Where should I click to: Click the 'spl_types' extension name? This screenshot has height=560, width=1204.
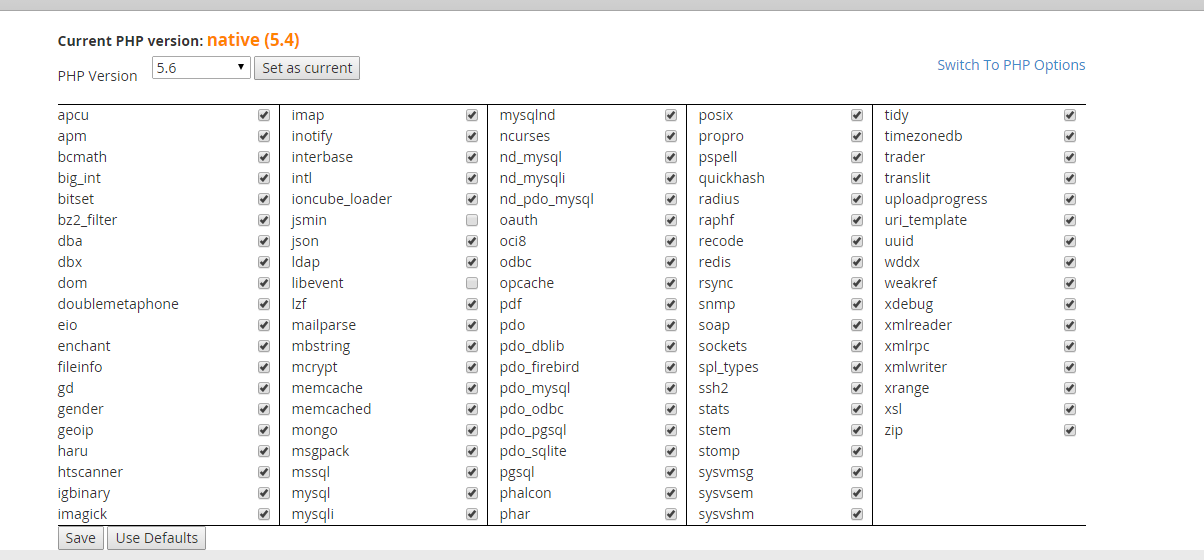pos(728,367)
